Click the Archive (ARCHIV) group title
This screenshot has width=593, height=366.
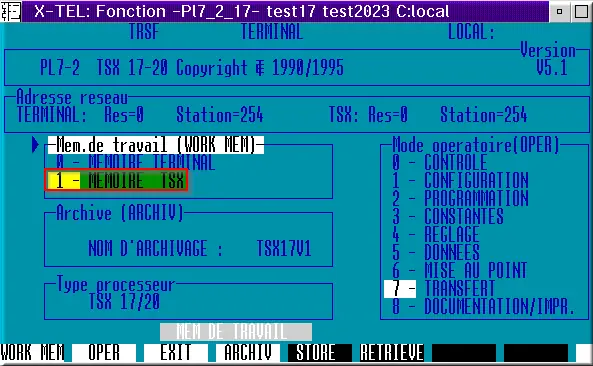[120, 213]
